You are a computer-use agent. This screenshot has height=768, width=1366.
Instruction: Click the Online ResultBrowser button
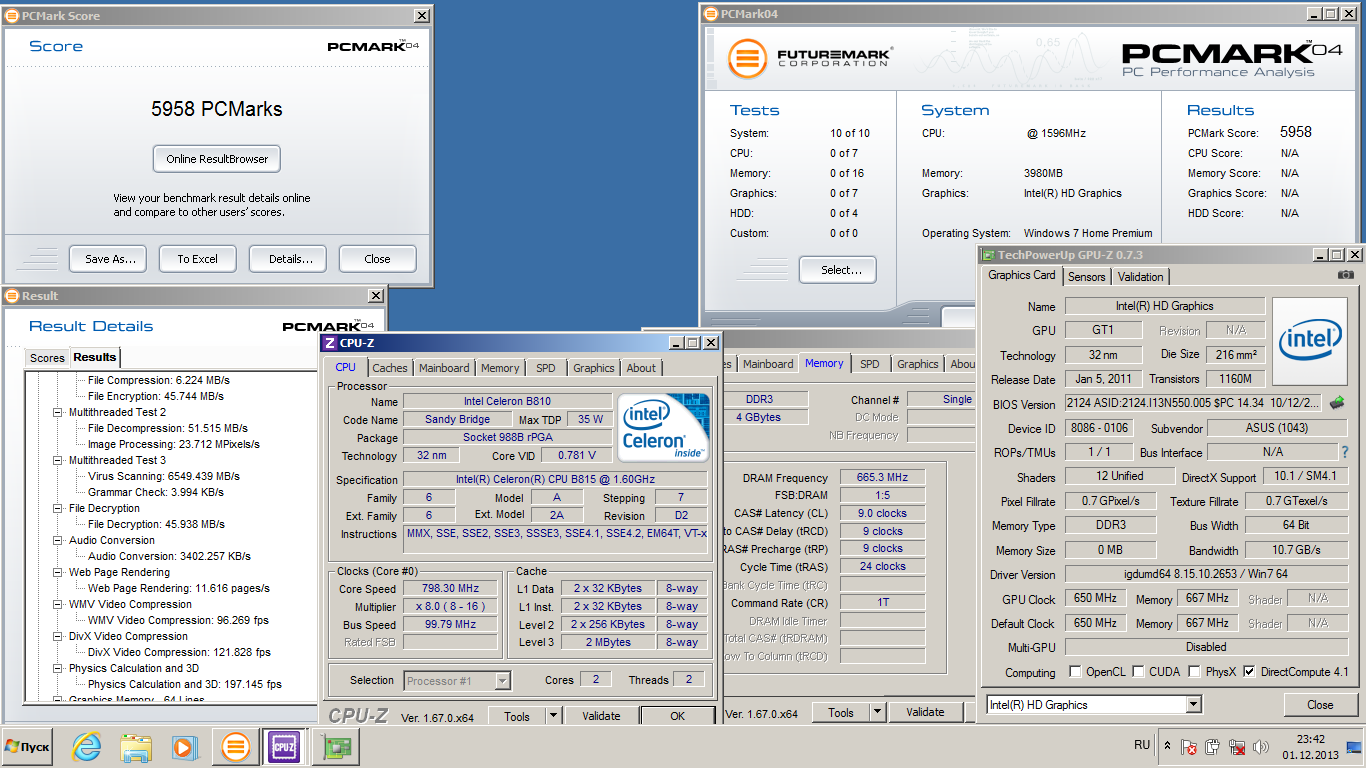point(217,159)
